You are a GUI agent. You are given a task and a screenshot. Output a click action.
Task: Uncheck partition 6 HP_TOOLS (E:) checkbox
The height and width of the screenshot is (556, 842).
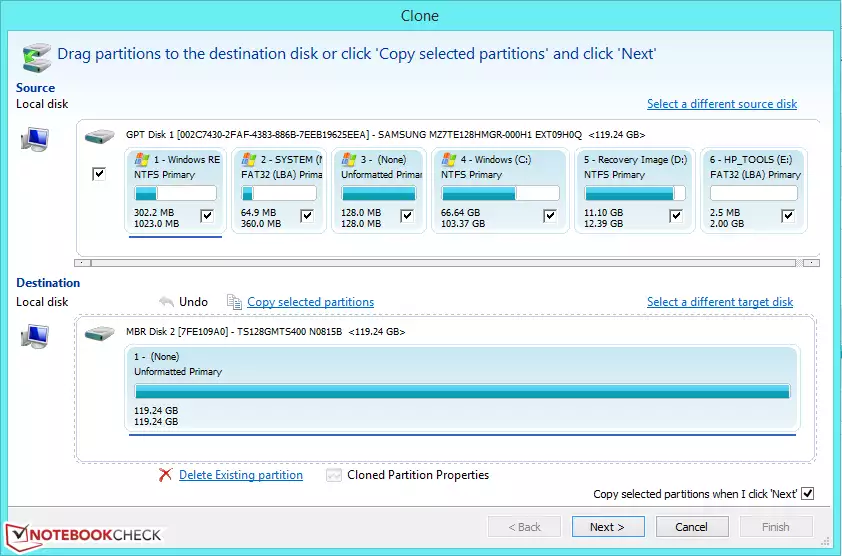pyautogui.click(x=788, y=216)
